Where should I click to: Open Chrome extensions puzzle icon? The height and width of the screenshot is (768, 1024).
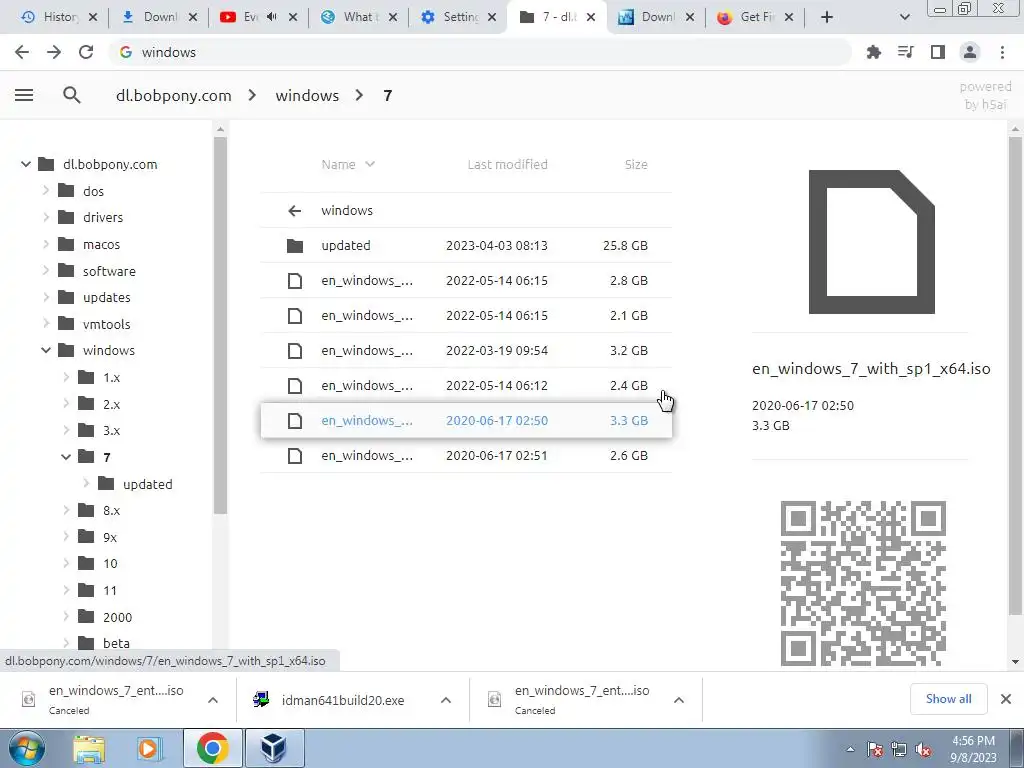coord(873,52)
